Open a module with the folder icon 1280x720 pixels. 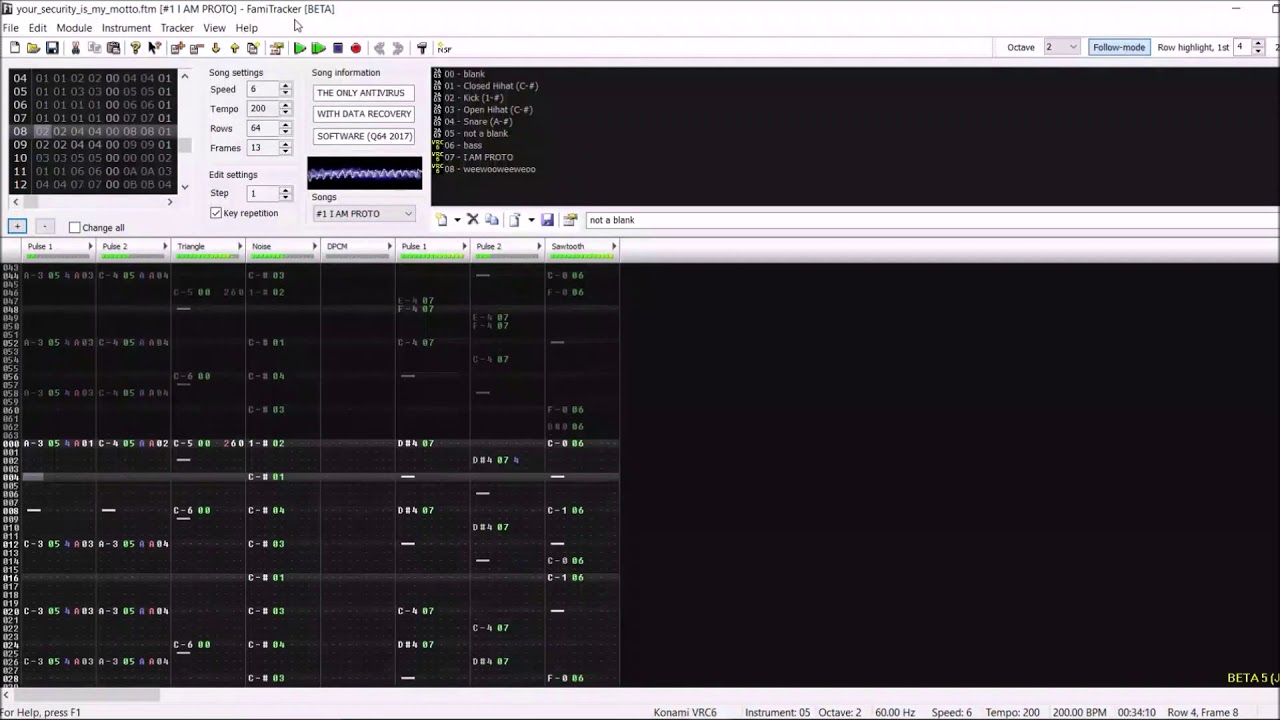(33, 48)
